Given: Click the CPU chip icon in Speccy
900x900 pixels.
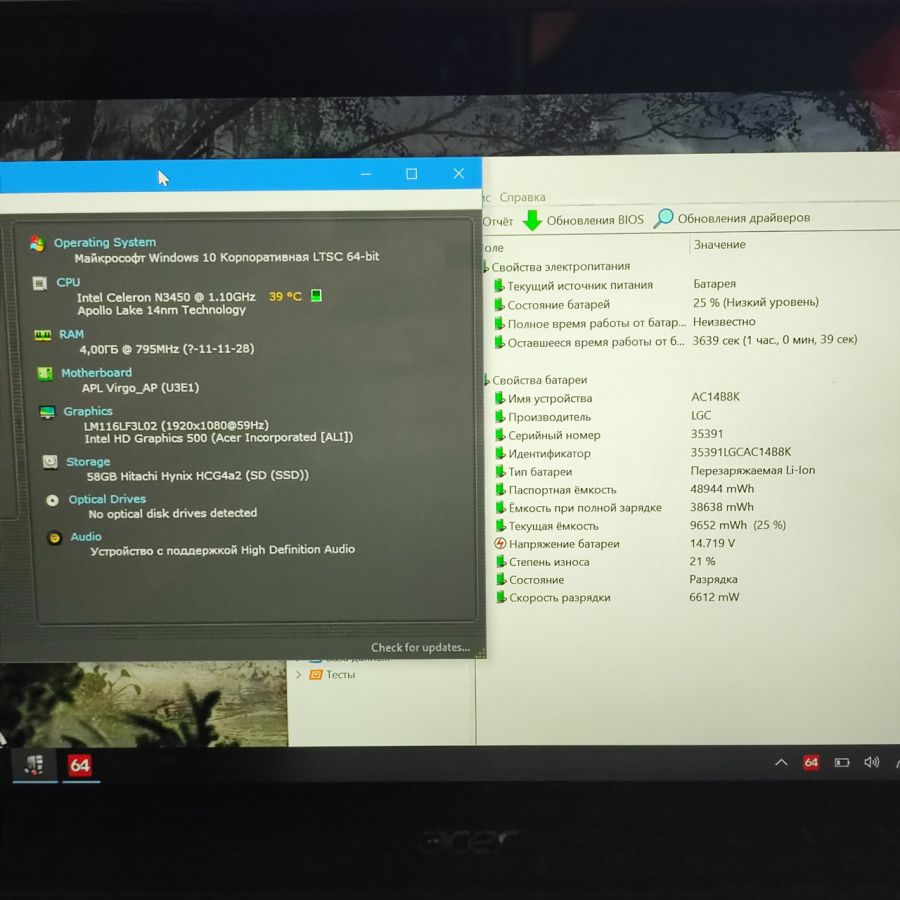Looking at the screenshot, I should pyautogui.click(x=40, y=284).
